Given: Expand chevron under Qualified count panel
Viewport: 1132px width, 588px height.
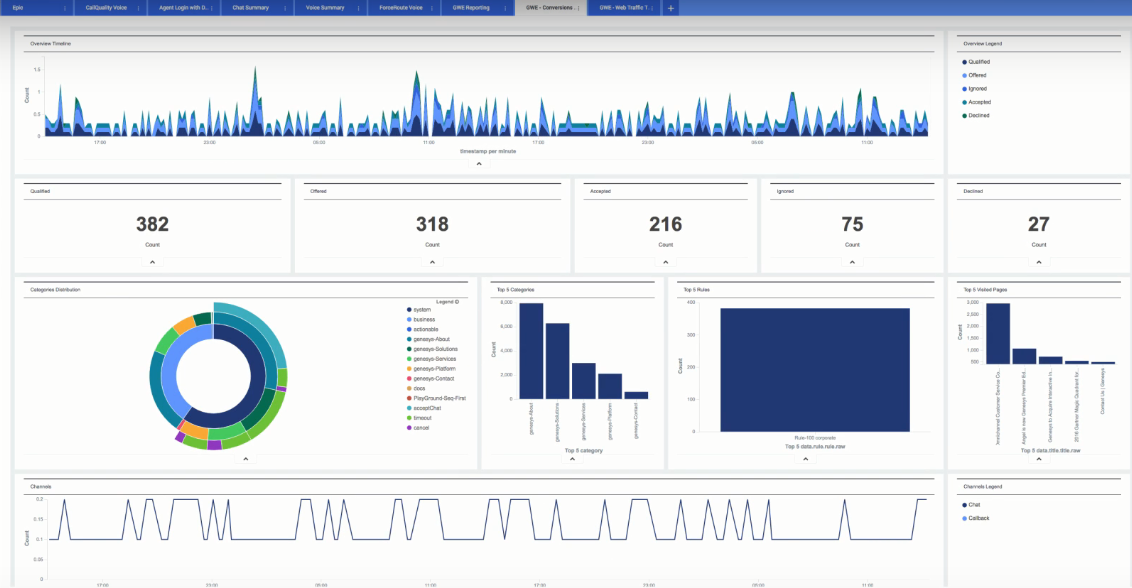Looking at the screenshot, I should (152, 262).
